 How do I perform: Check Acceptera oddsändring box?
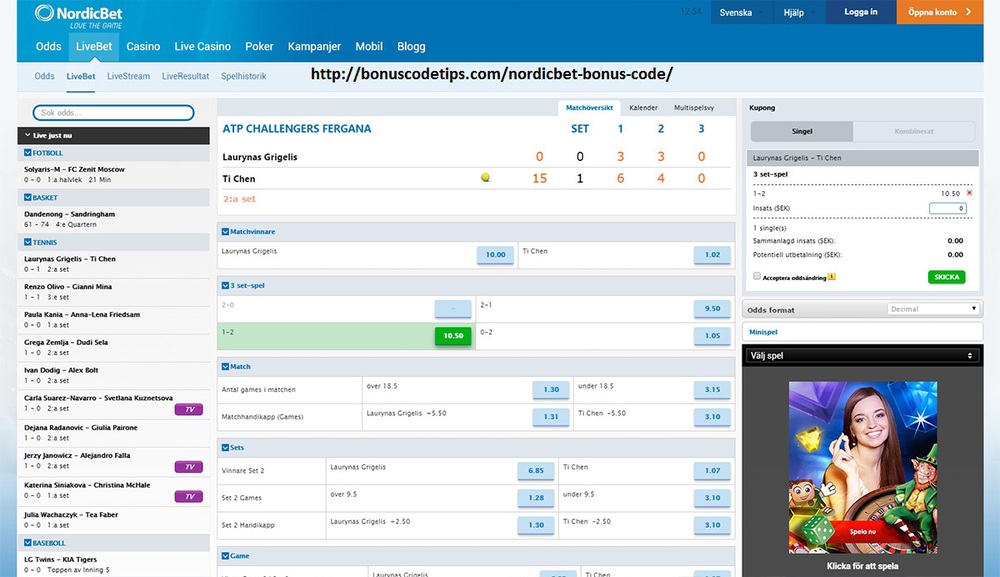pyautogui.click(x=757, y=276)
